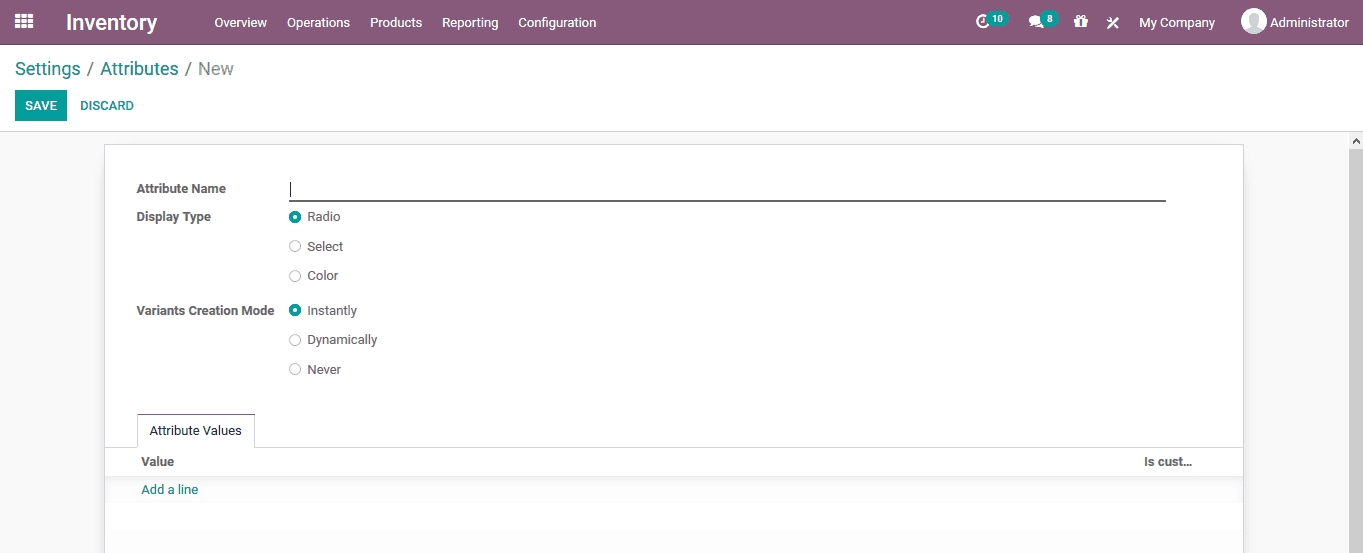Focus the Attribute Name input field
Image resolution: width=1363 pixels, height=553 pixels.
(x=727, y=189)
